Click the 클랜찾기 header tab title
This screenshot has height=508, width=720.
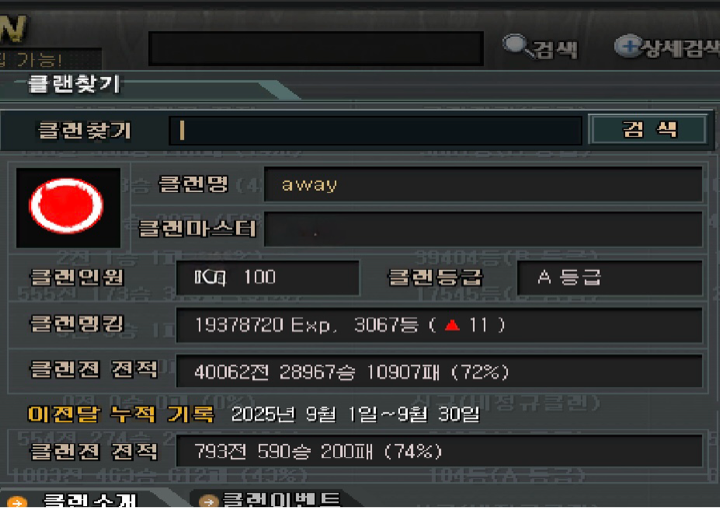click(73, 84)
